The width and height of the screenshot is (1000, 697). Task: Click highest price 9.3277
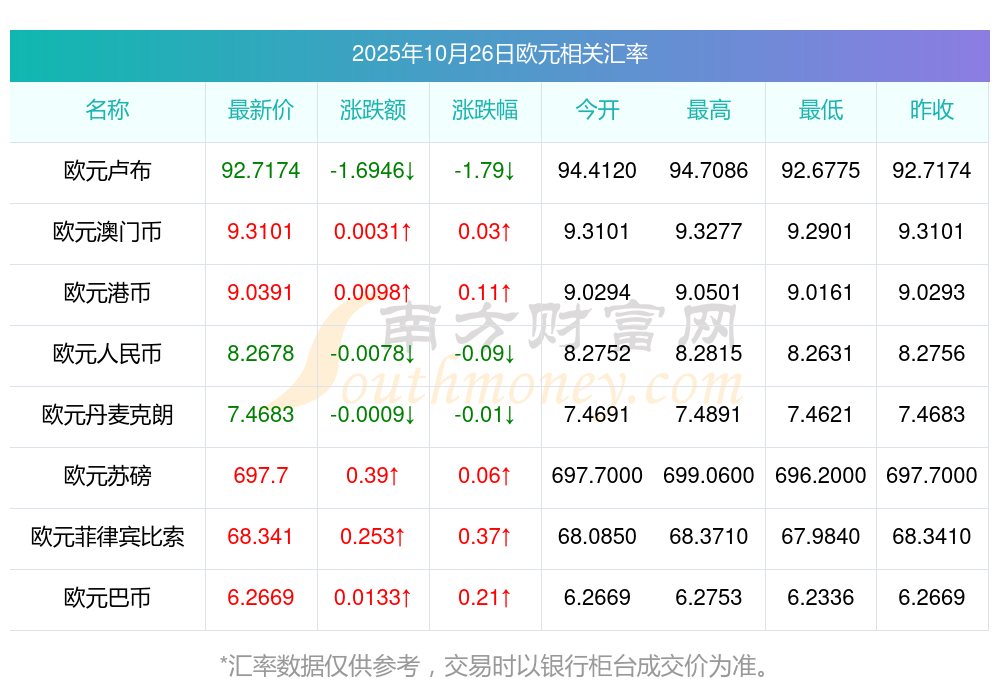(x=709, y=231)
